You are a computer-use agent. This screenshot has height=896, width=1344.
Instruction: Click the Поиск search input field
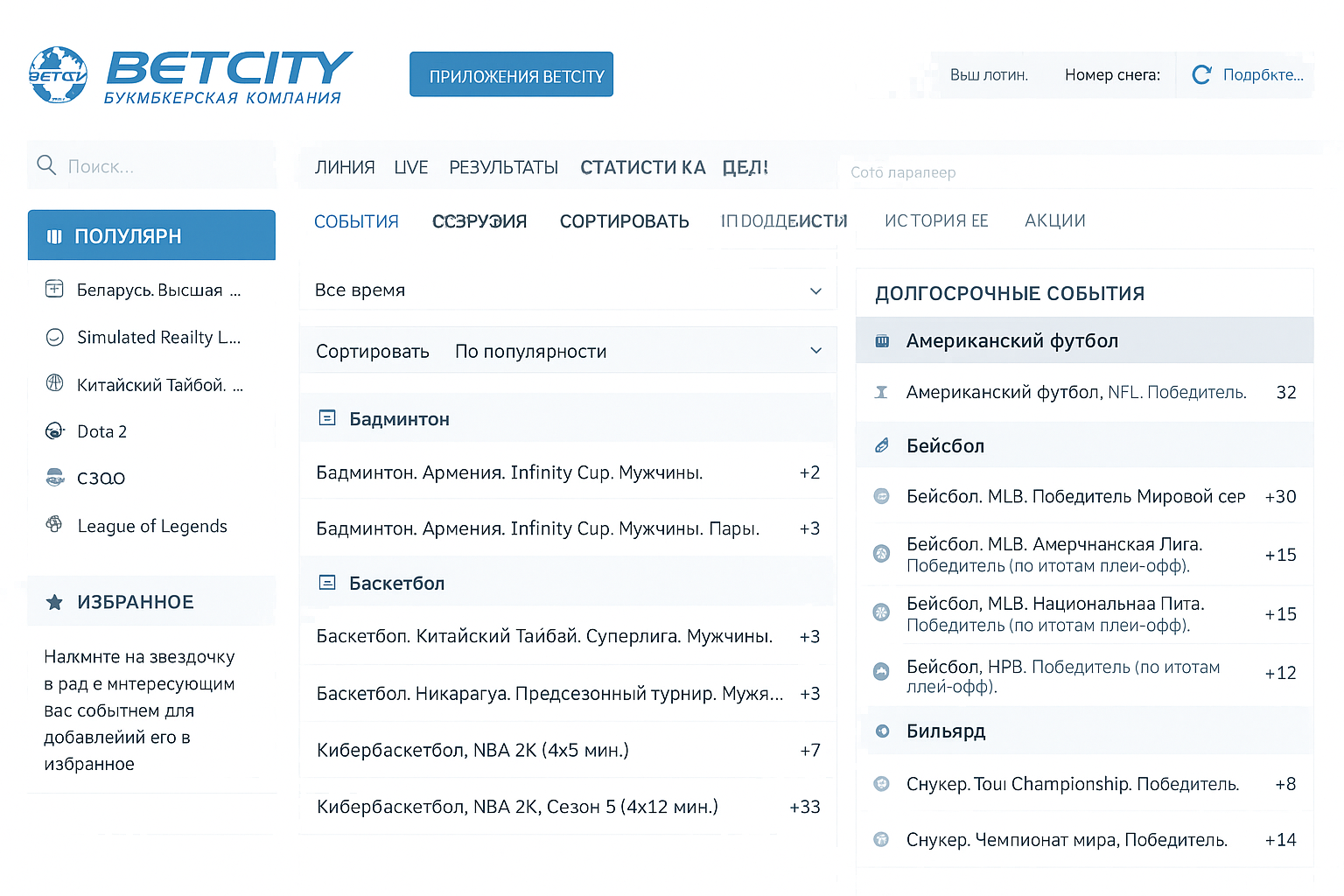tap(166, 166)
